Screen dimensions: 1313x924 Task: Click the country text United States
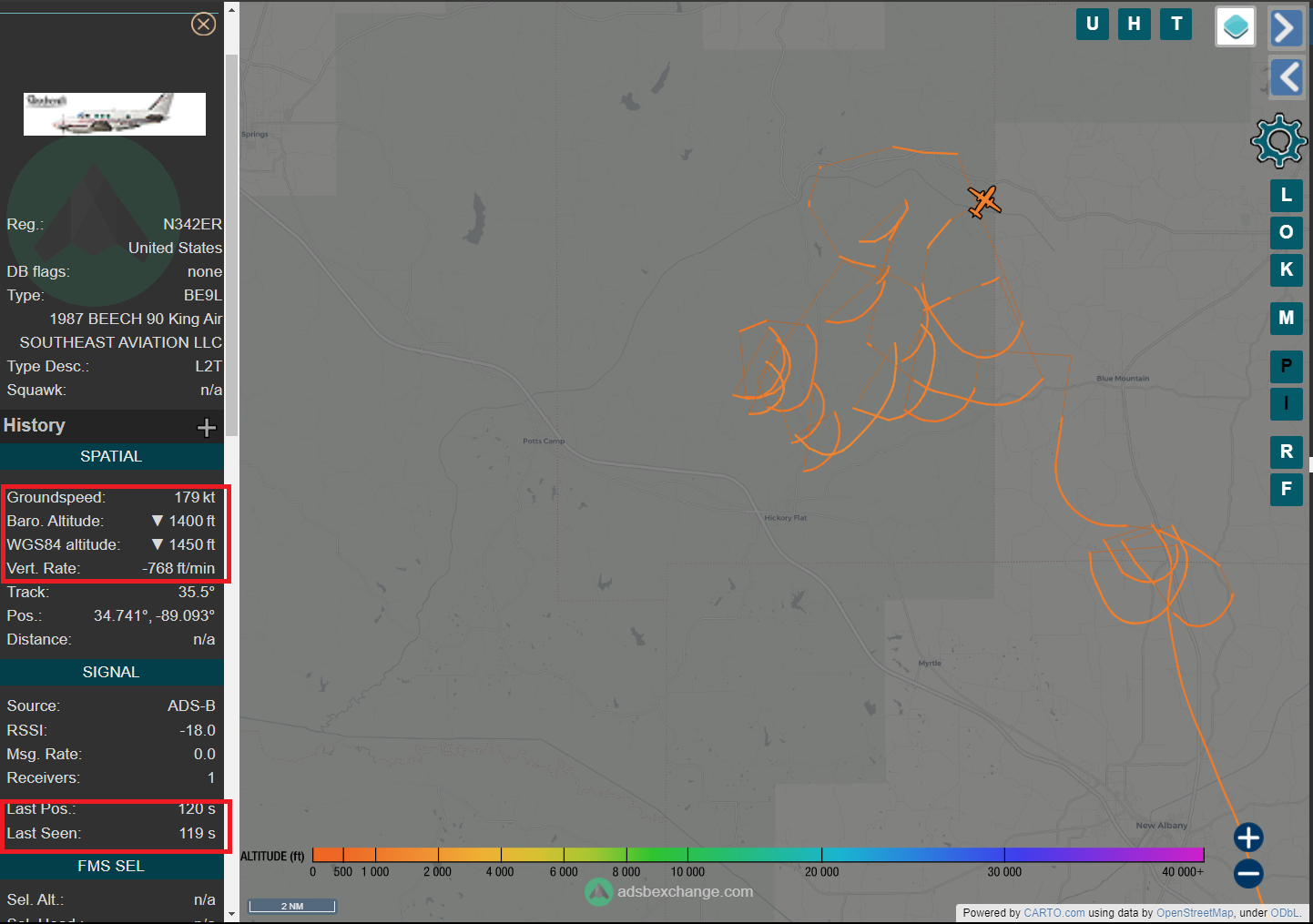175,248
